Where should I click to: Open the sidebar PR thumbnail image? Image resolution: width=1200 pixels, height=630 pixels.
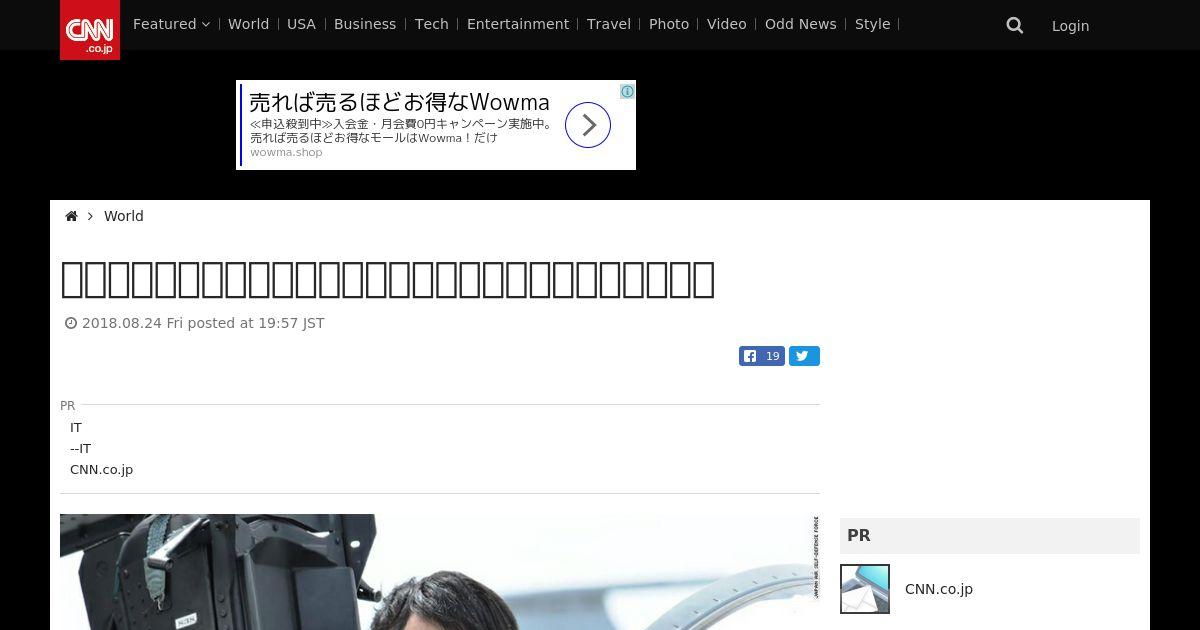865,589
